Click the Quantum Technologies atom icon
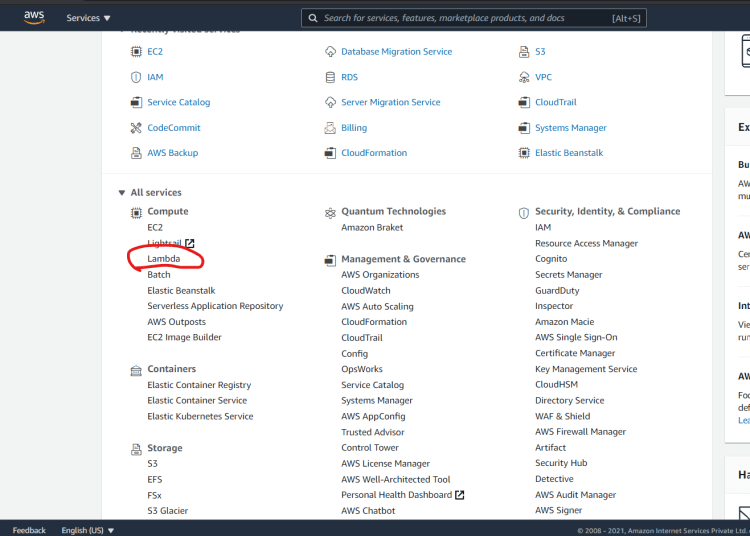750x536 pixels. [330, 213]
